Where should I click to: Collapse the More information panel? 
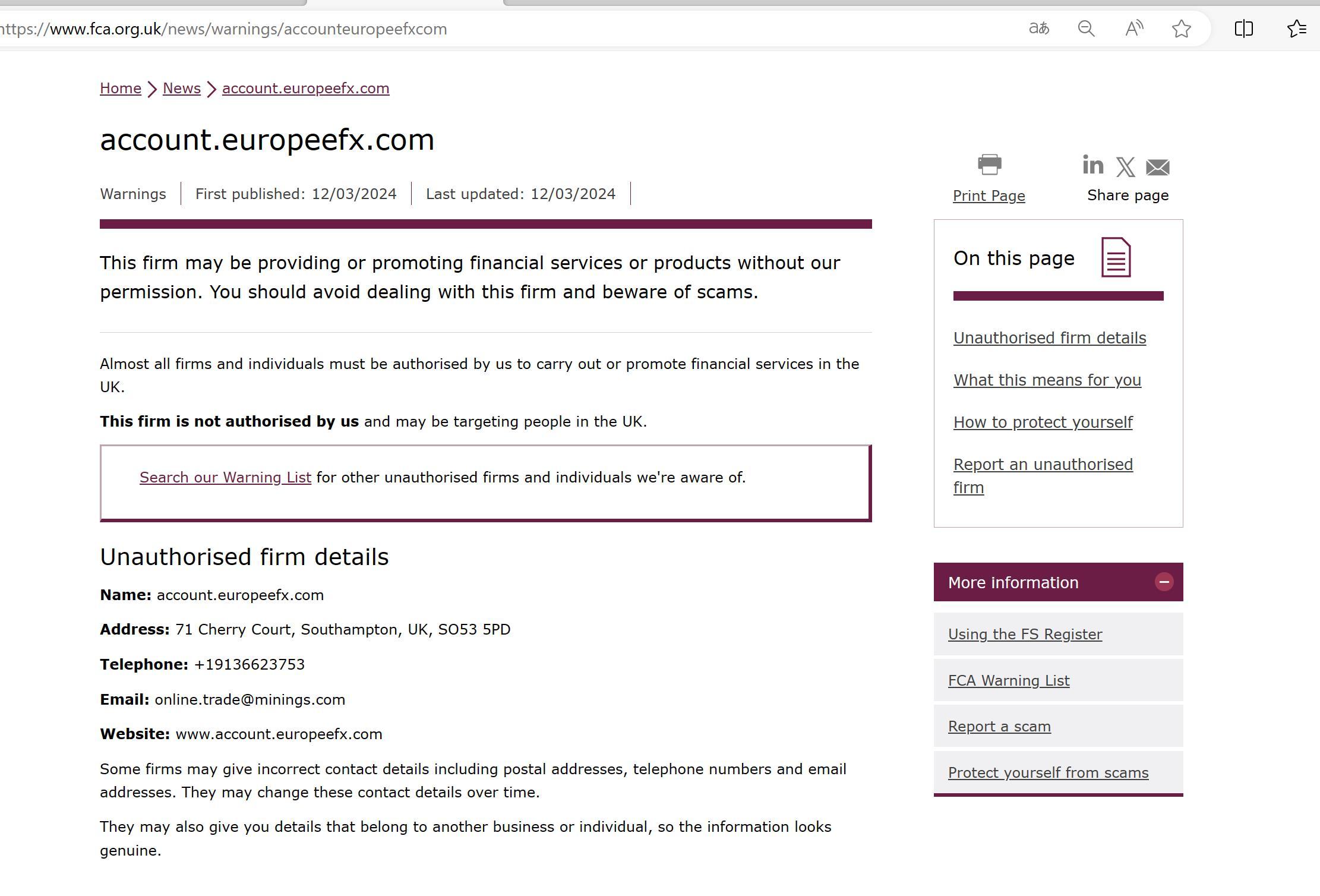click(x=1164, y=582)
